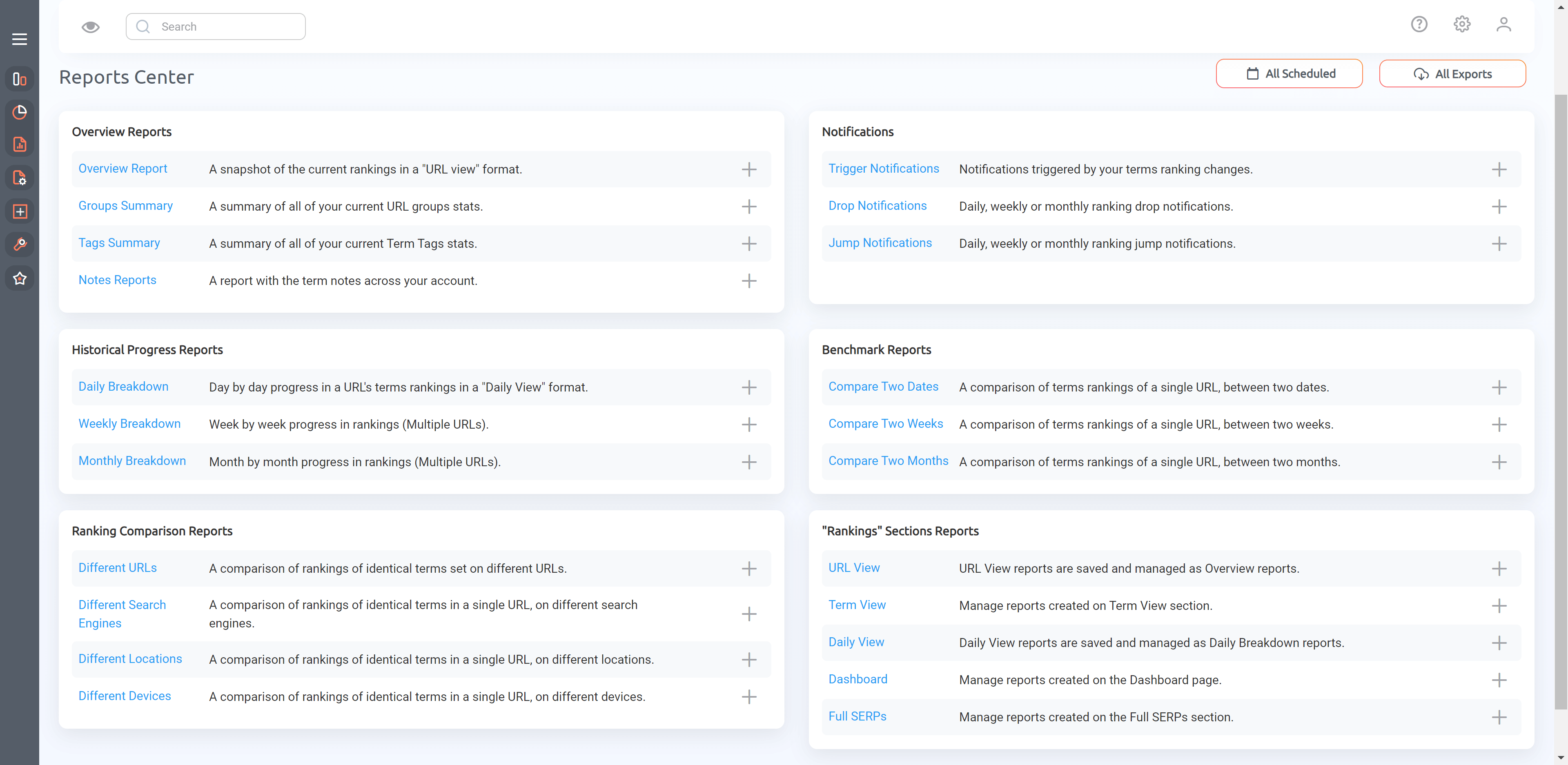Open the settings gear icon
Viewport: 1568px width, 765px height.
(x=1462, y=24)
